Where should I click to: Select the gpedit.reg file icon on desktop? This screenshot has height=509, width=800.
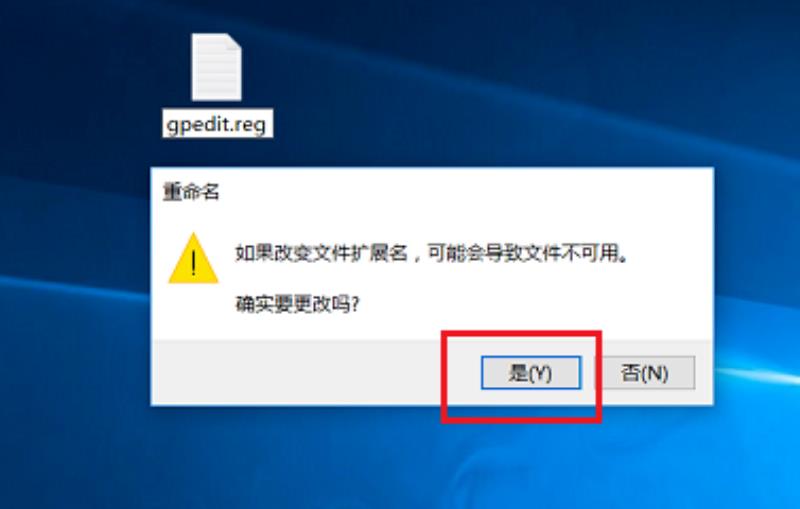coord(216,67)
